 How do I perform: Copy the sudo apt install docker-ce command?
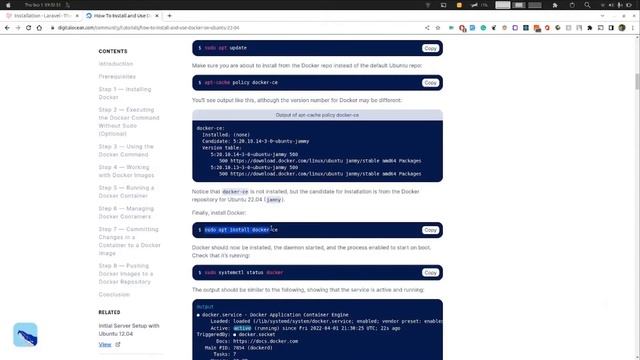430,230
